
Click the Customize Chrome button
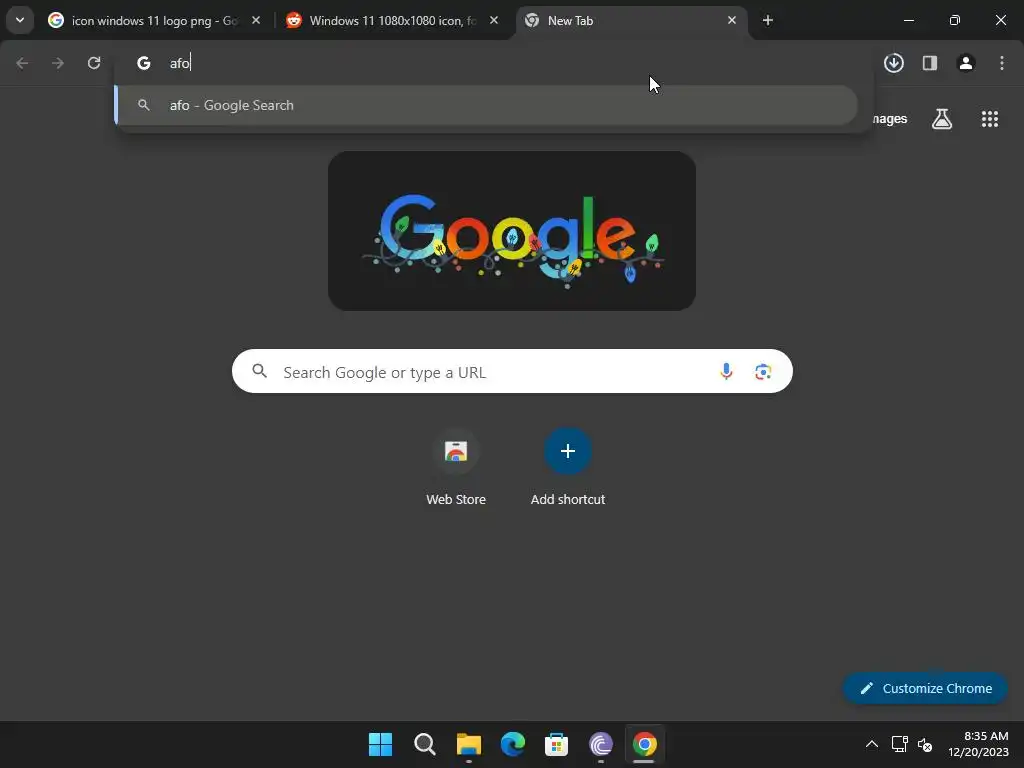(925, 688)
